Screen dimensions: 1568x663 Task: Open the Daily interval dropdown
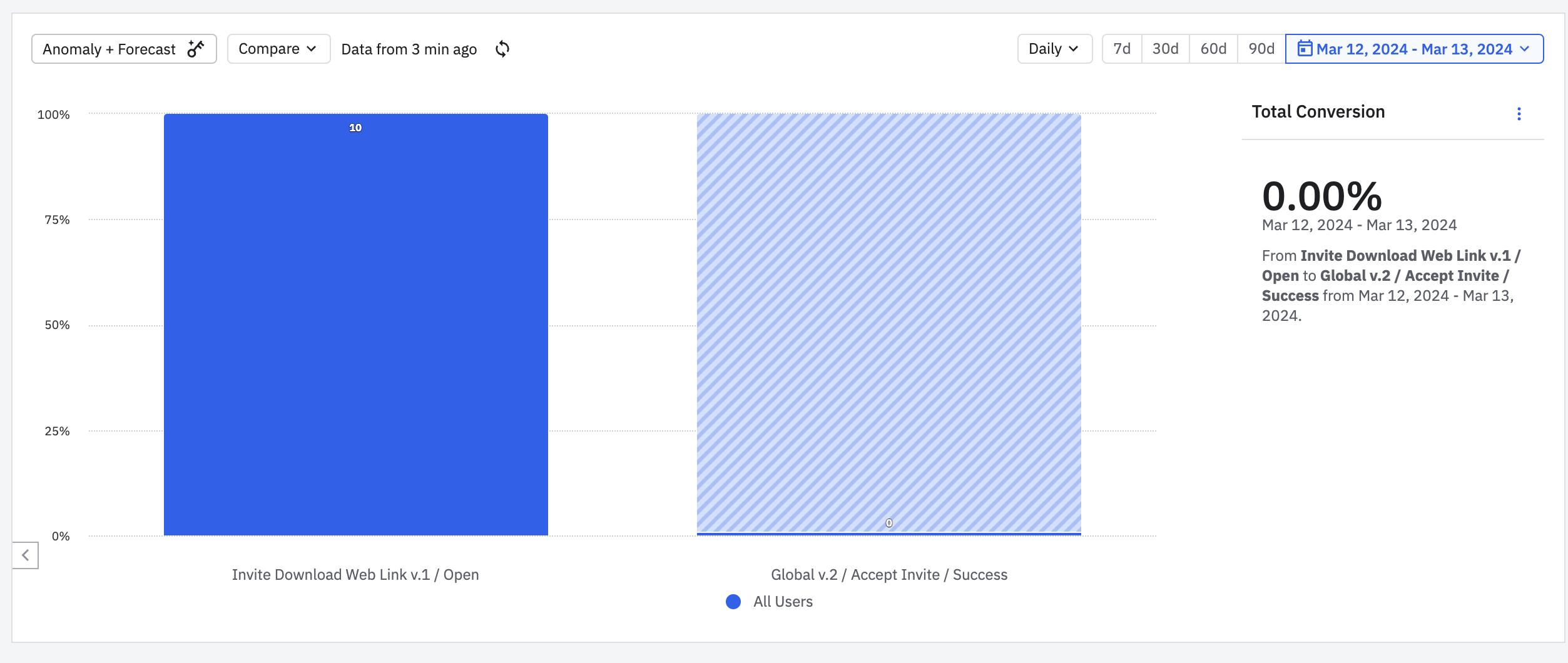coord(1054,49)
